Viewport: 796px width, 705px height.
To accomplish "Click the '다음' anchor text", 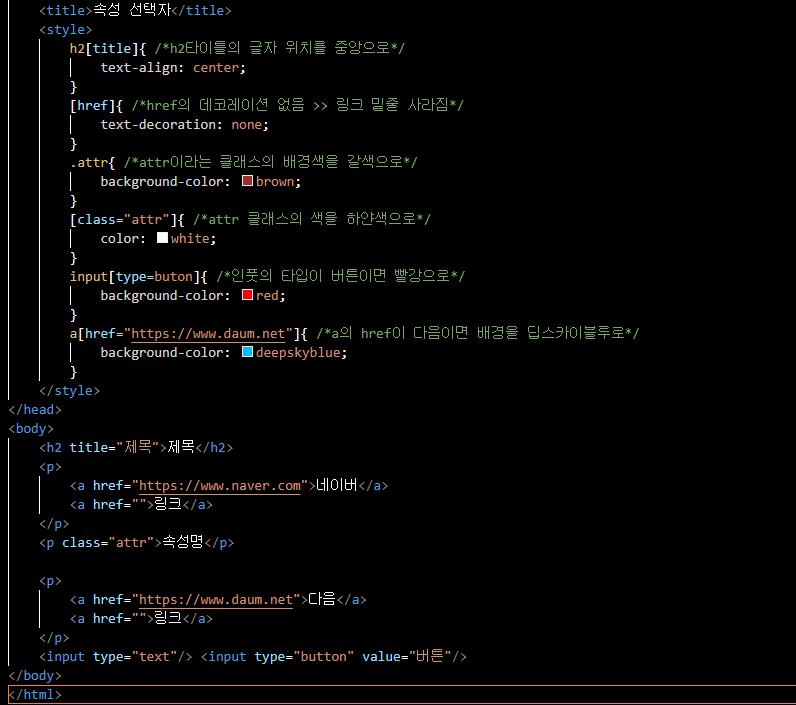I will tap(322, 599).
